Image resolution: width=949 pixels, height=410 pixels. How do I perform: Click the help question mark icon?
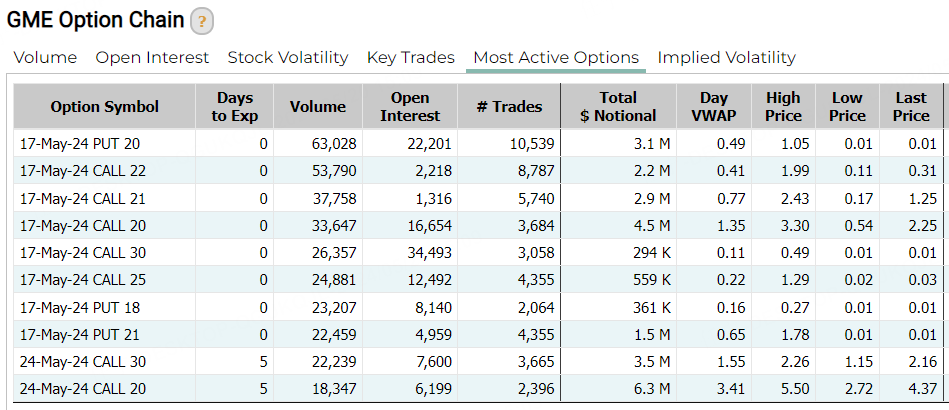202,21
